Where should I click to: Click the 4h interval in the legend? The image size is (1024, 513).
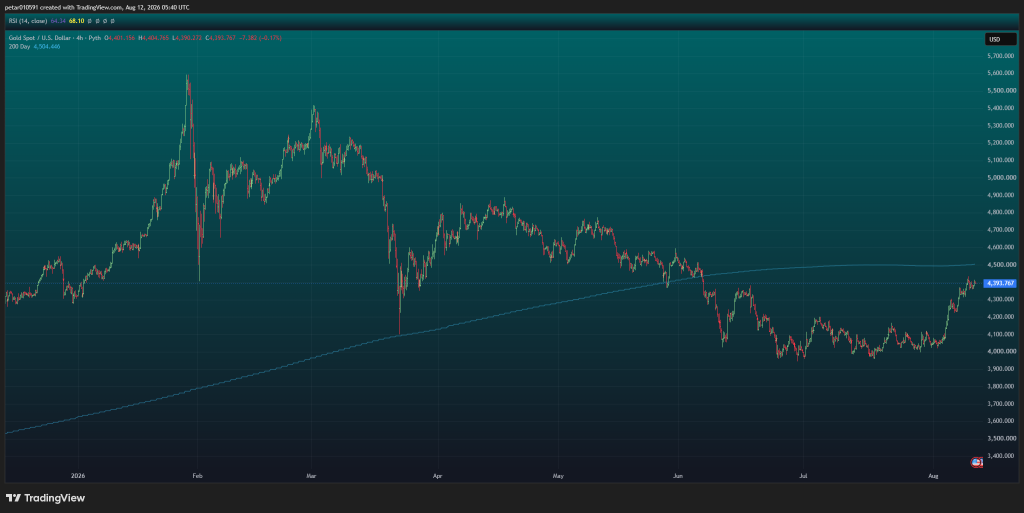click(80, 38)
